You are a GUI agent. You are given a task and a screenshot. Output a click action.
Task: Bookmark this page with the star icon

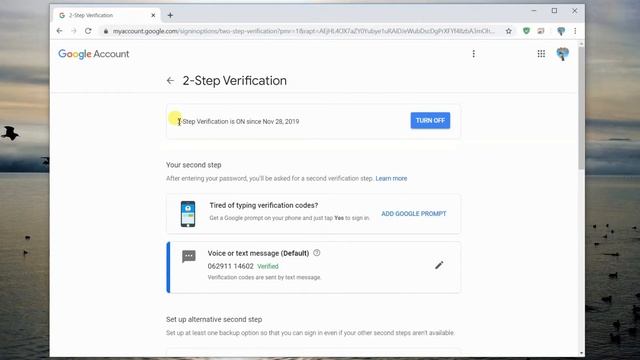coord(509,31)
